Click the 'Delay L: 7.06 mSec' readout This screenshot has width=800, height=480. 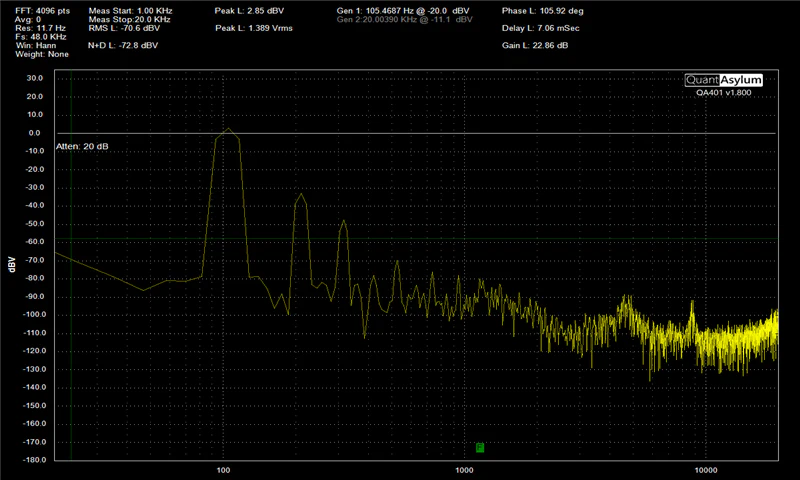[541, 28]
